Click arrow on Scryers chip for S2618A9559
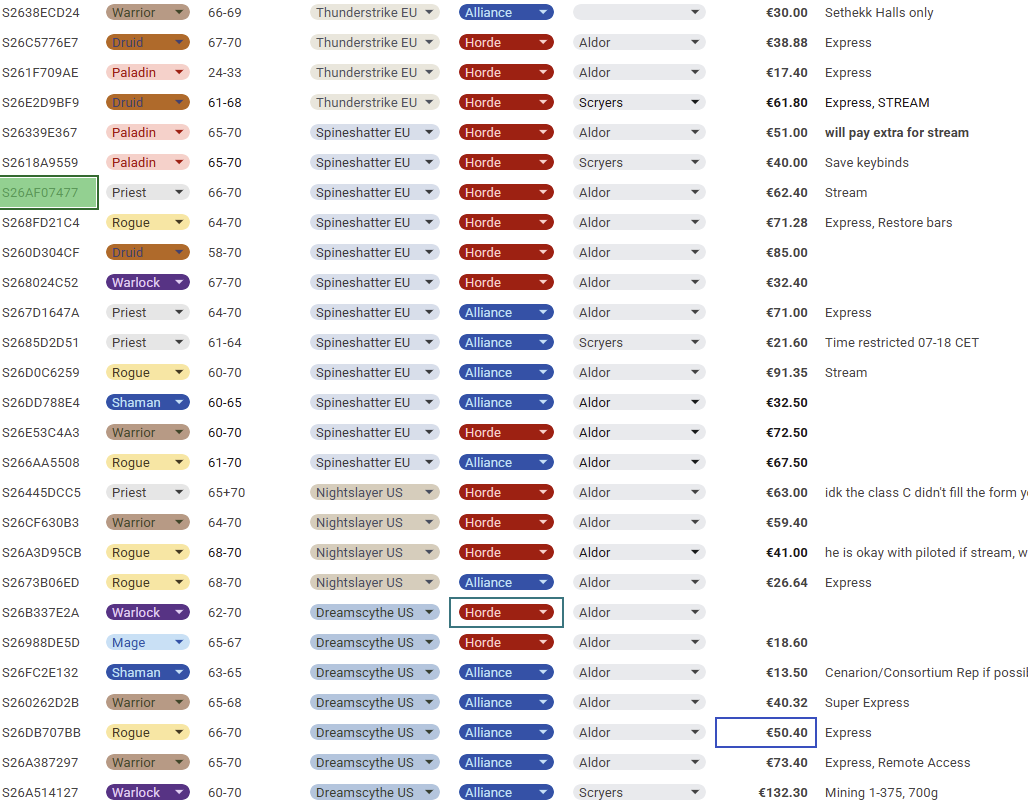1028x809 pixels. tap(695, 163)
